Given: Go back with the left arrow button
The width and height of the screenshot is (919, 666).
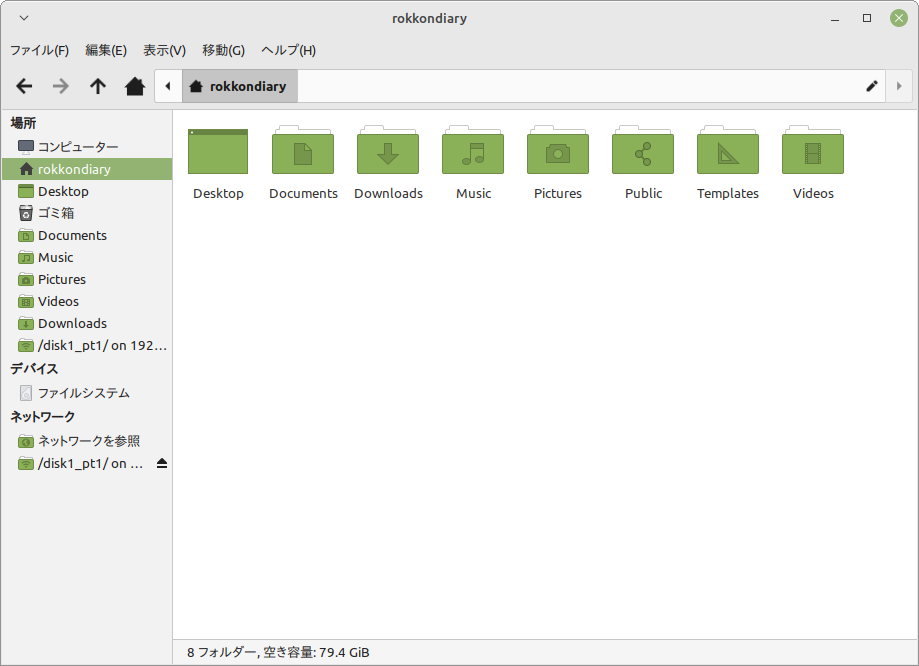Looking at the screenshot, I should 24,86.
